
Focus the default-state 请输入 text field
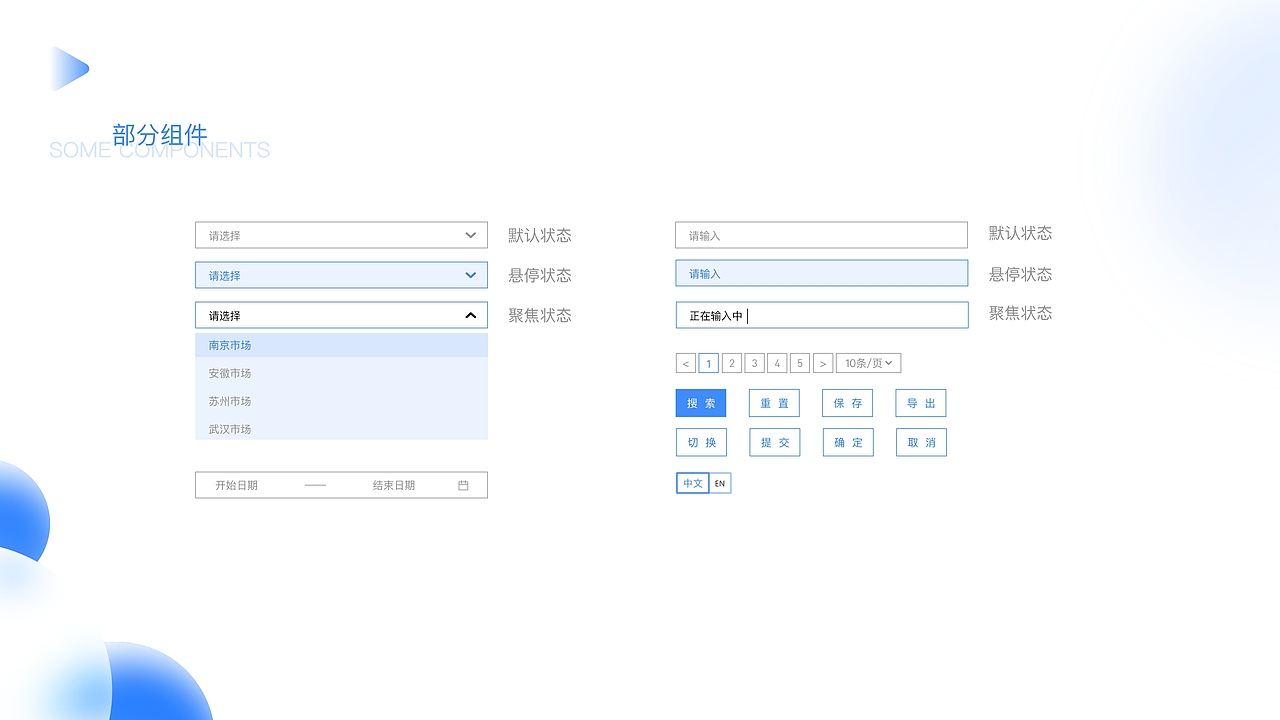tap(821, 235)
